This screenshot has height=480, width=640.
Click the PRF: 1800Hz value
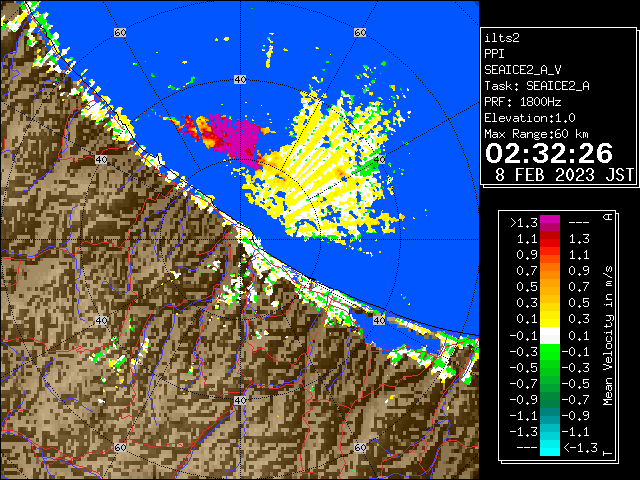click(522, 102)
